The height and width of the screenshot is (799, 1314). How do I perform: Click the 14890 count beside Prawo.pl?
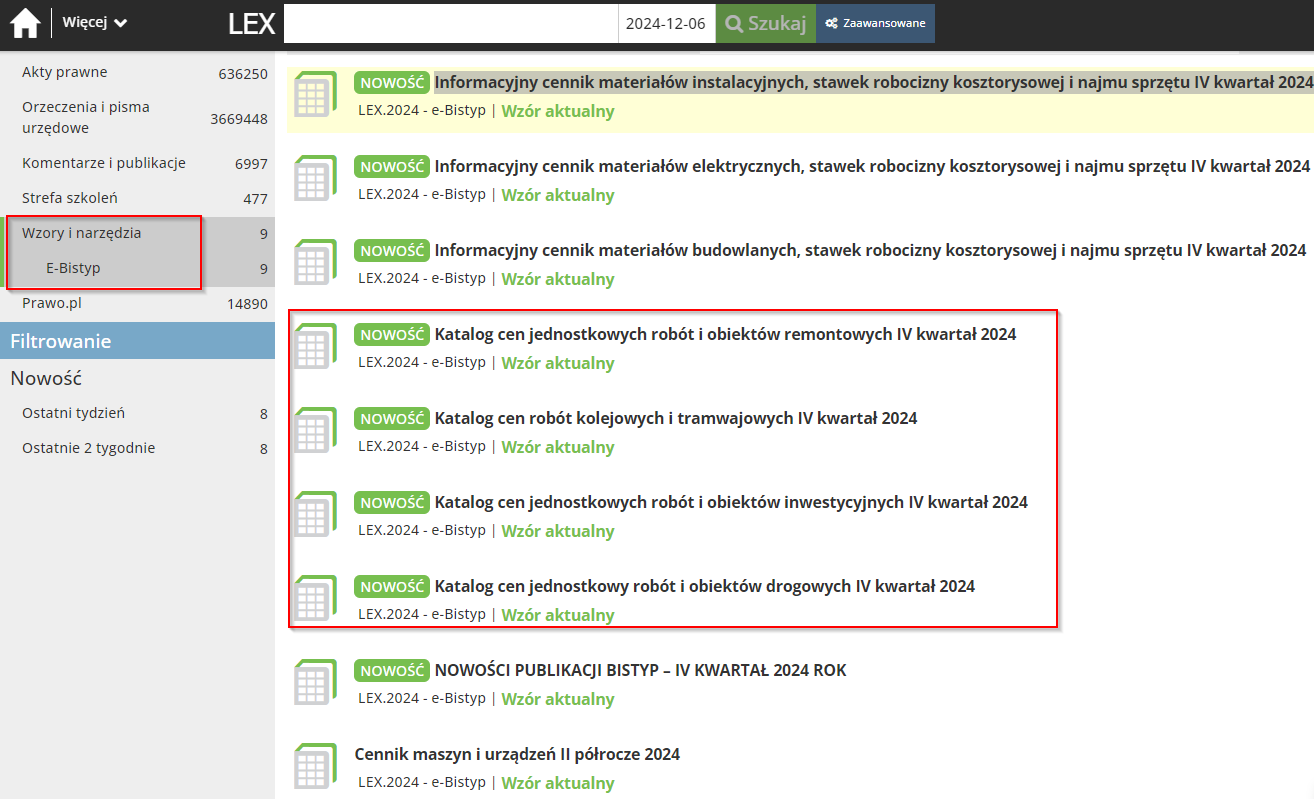click(x=247, y=304)
